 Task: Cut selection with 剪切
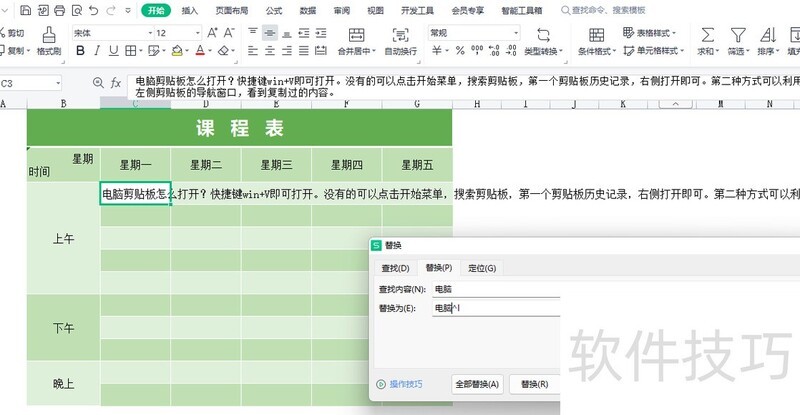coord(12,33)
